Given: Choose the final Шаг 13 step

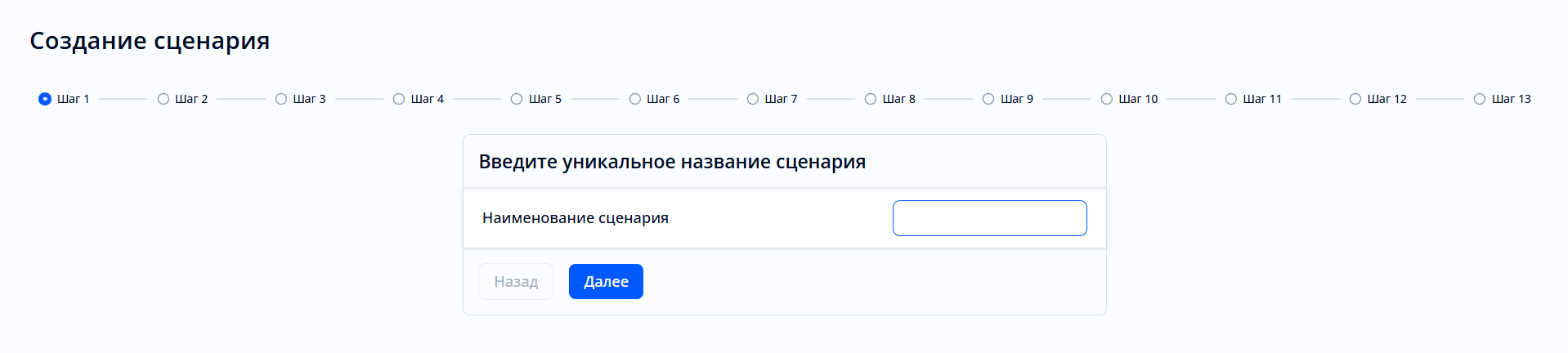Looking at the screenshot, I should click(x=1480, y=99).
